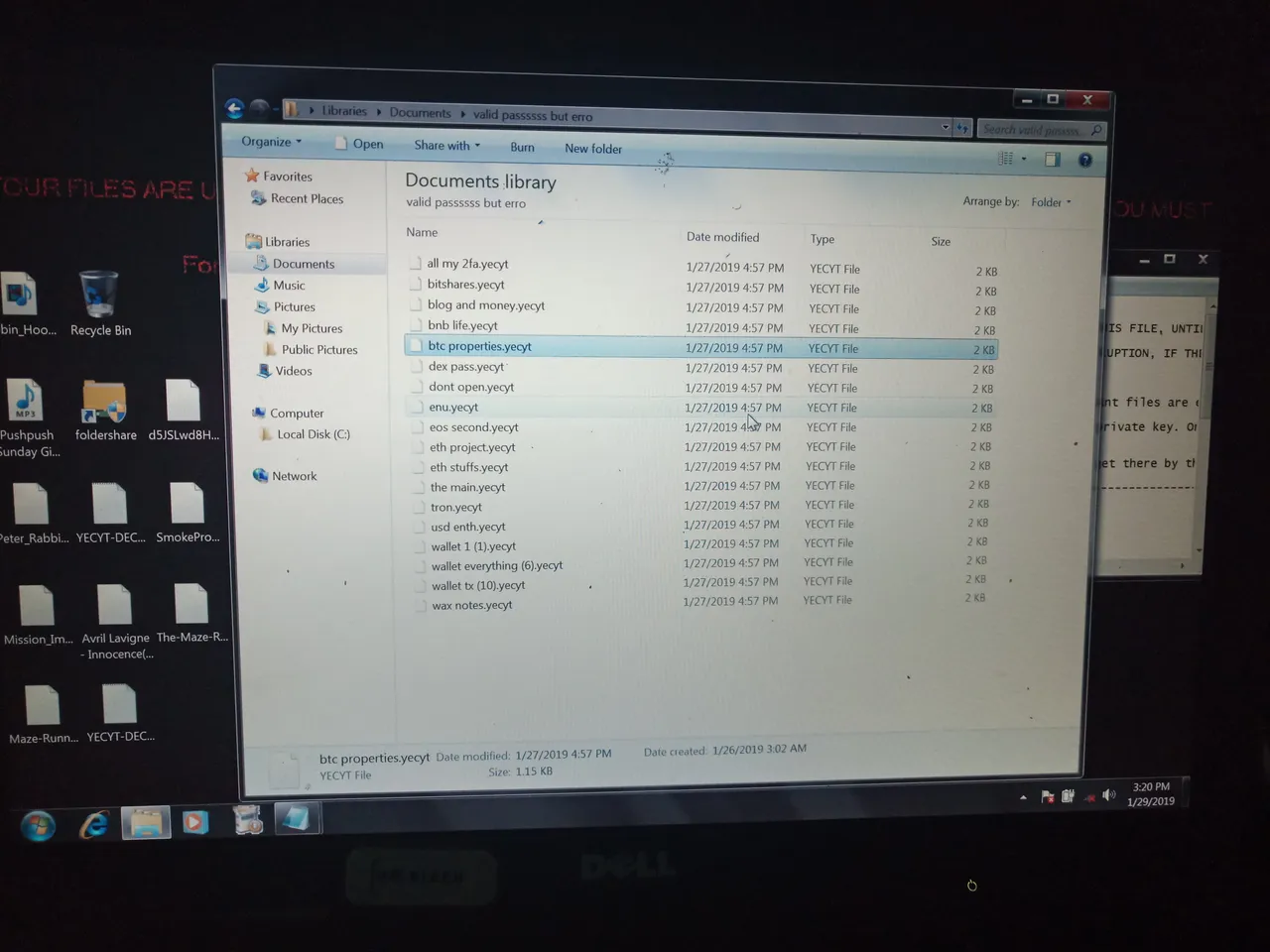Select Public Pictures folder in tree
The width and height of the screenshot is (1270, 952).
point(311,349)
